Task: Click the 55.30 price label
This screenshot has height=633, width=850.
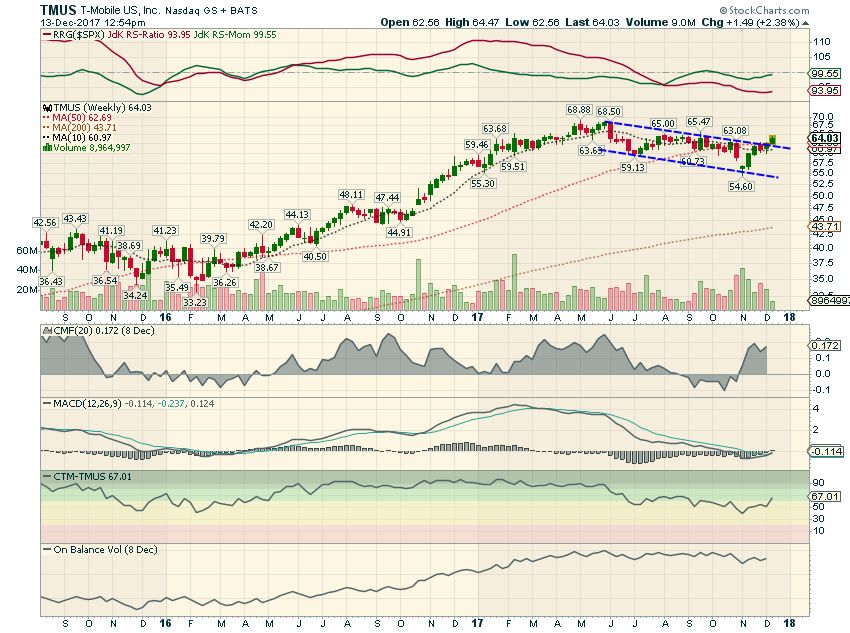Action: [x=483, y=183]
